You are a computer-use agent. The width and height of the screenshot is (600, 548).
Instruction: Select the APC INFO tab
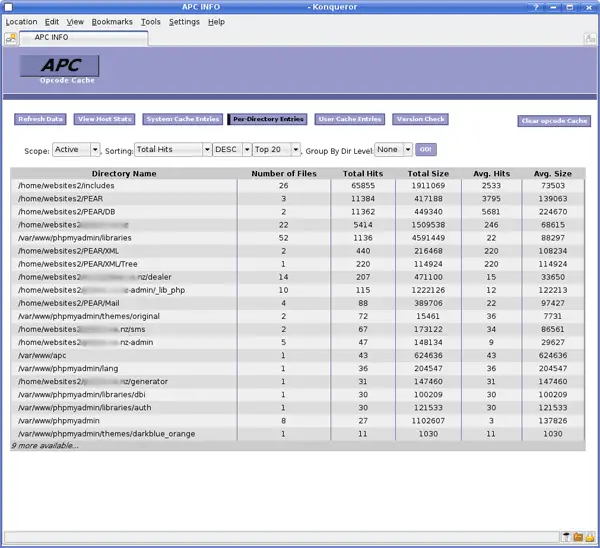pos(84,38)
